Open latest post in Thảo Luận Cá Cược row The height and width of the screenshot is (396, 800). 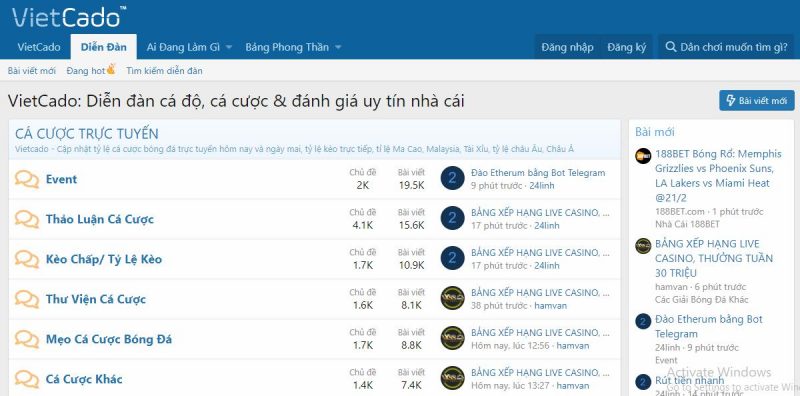coord(540,212)
